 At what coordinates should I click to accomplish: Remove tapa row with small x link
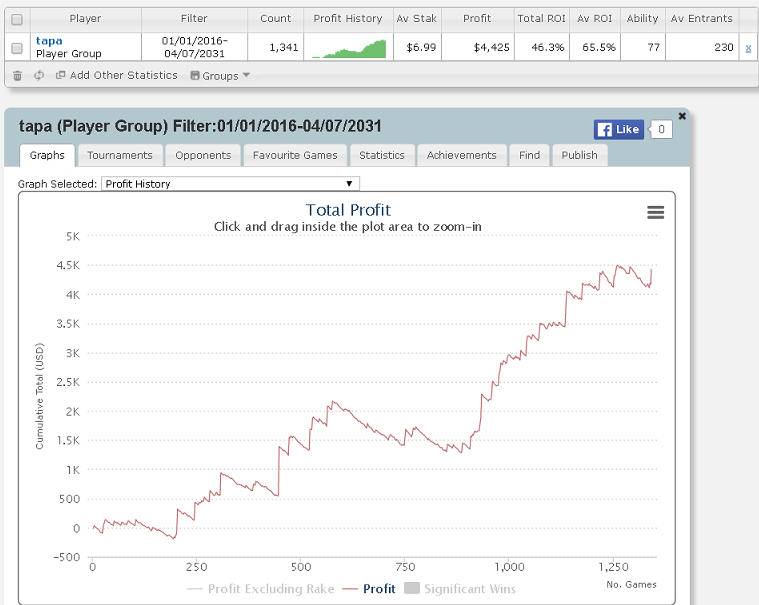click(x=748, y=48)
